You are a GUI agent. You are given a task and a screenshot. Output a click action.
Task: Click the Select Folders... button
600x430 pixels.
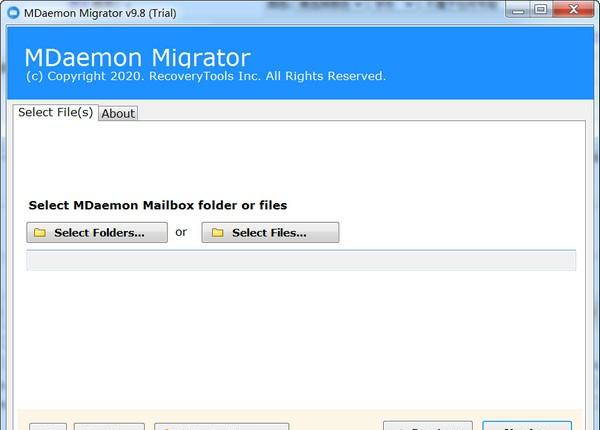[97, 232]
